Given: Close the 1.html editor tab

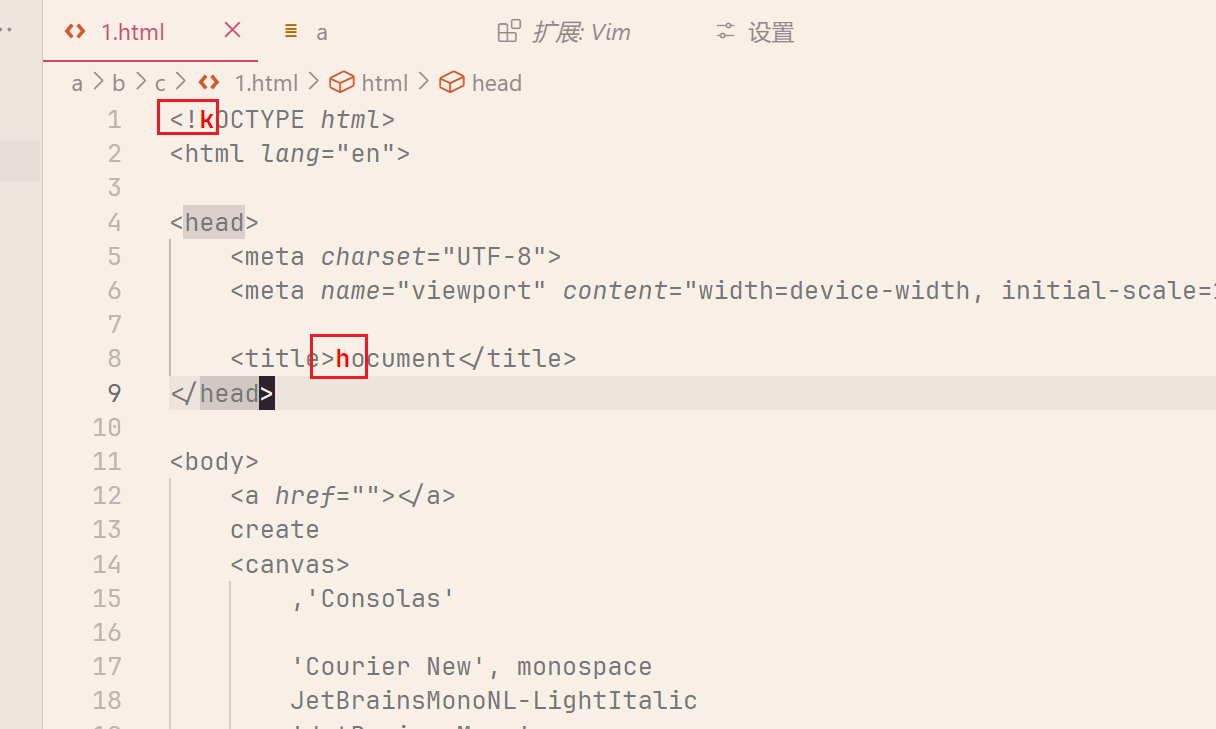Looking at the screenshot, I should point(233,30).
